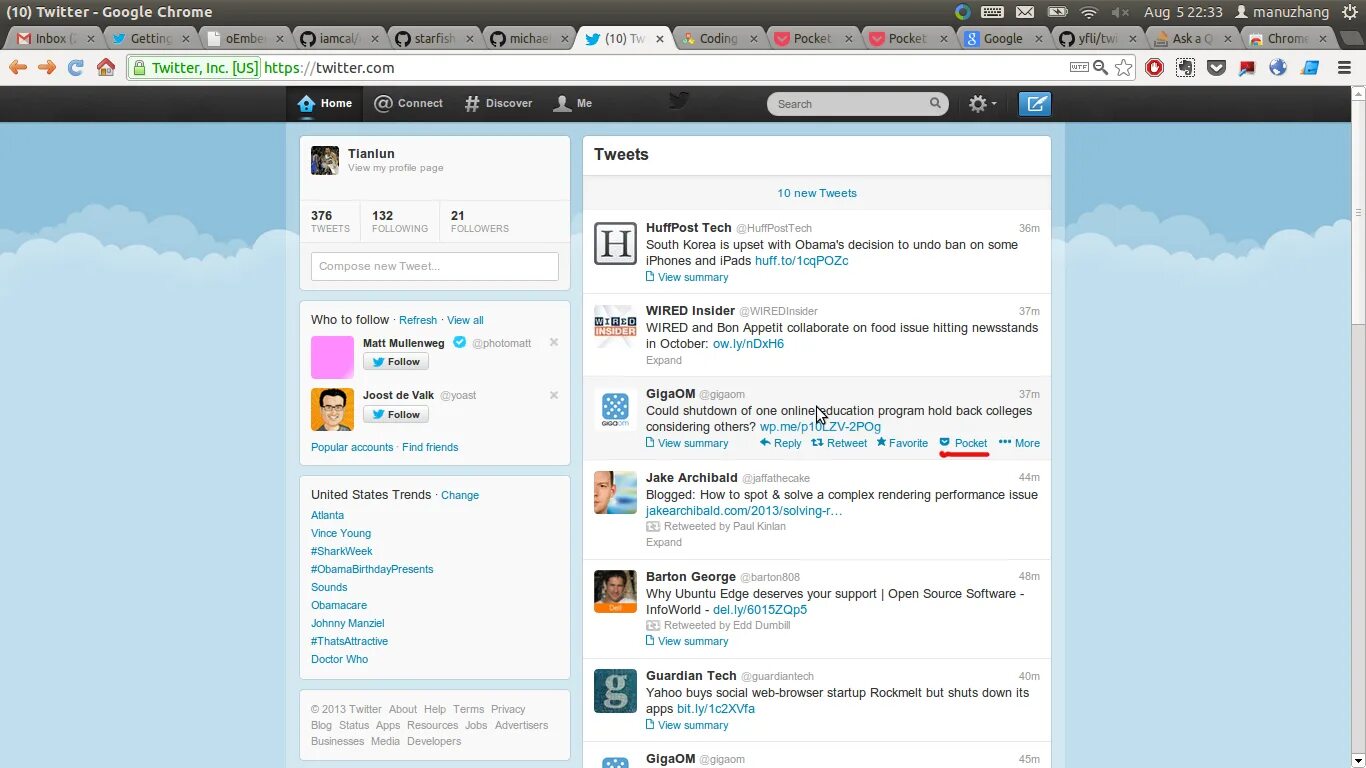Save the GigaOM tweet to Pocket
1366x768 pixels.
point(963,443)
